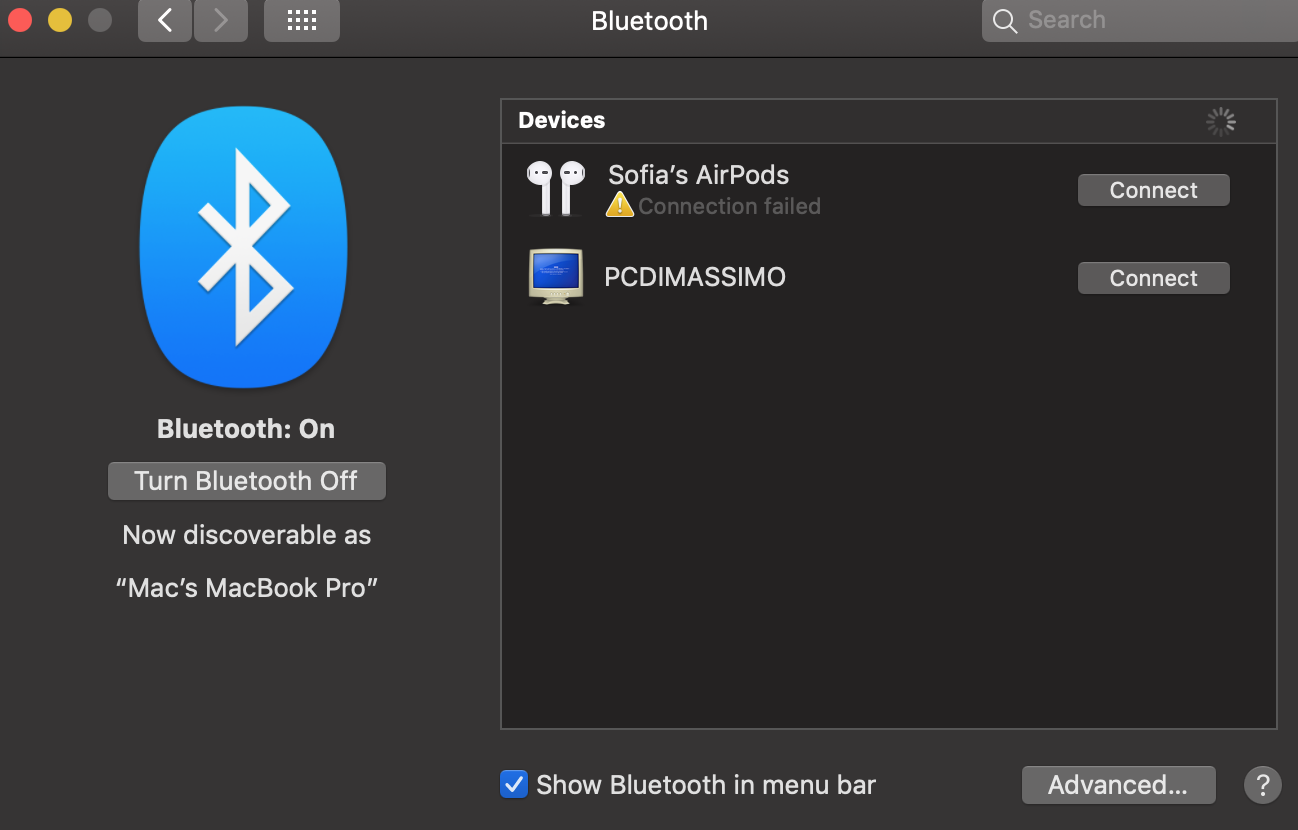Click the loading spinner in Devices header
This screenshot has height=830, width=1298.
point(1221,122)
